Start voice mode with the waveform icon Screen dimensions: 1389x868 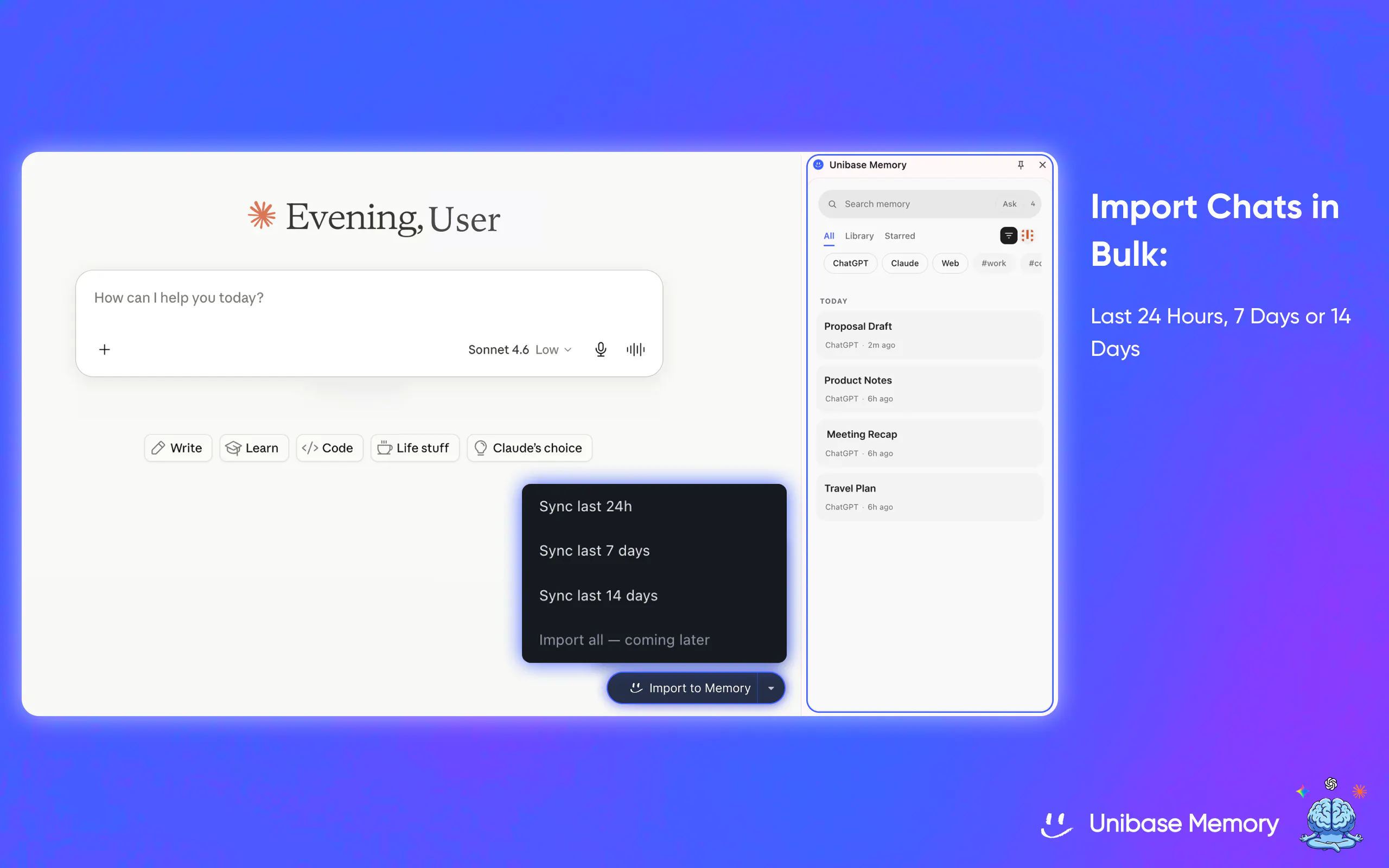click(635, 349)
